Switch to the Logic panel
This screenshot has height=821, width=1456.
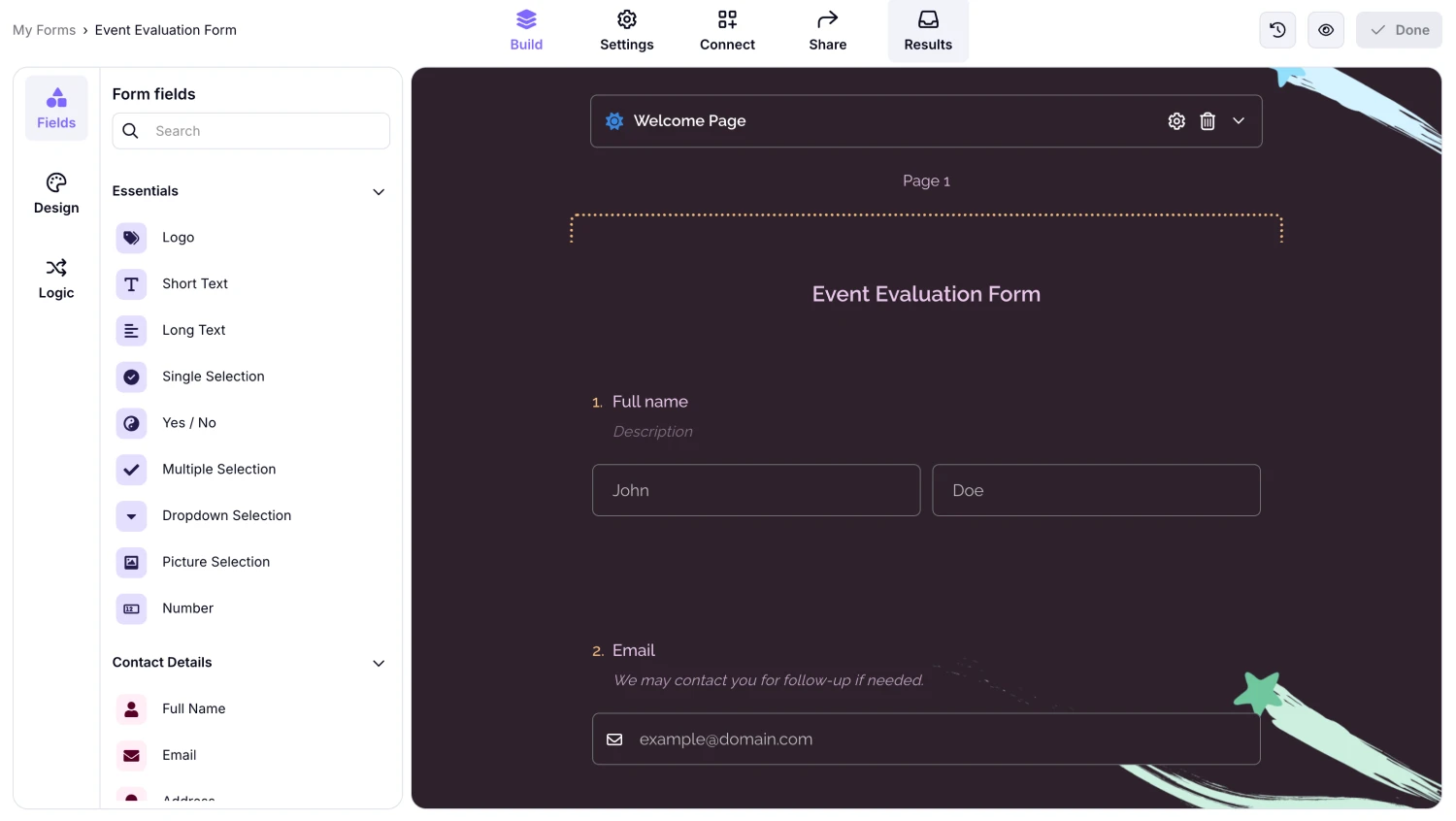pos(55,279)
